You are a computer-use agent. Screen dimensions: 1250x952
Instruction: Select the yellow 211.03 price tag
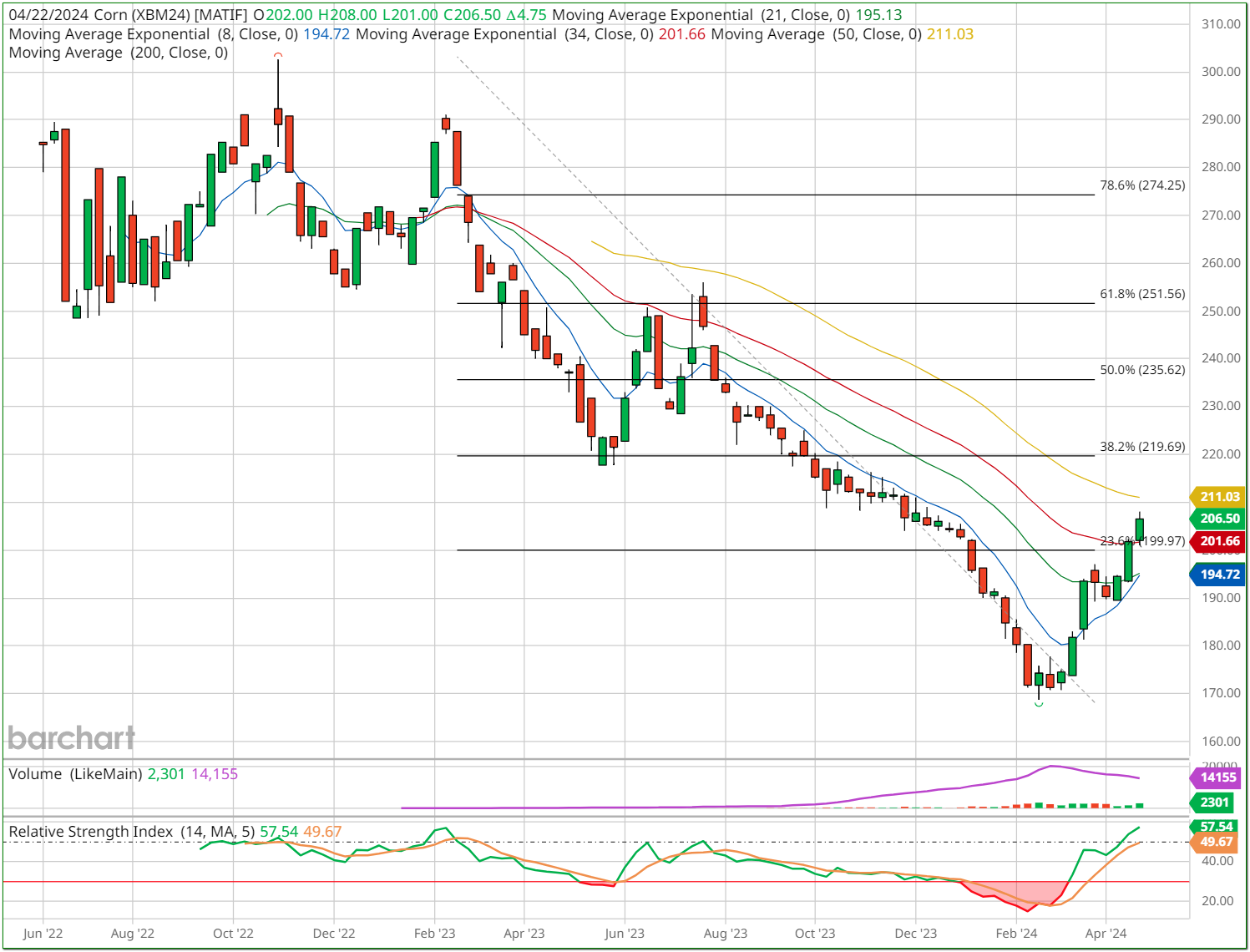[x=1219, y=497]
